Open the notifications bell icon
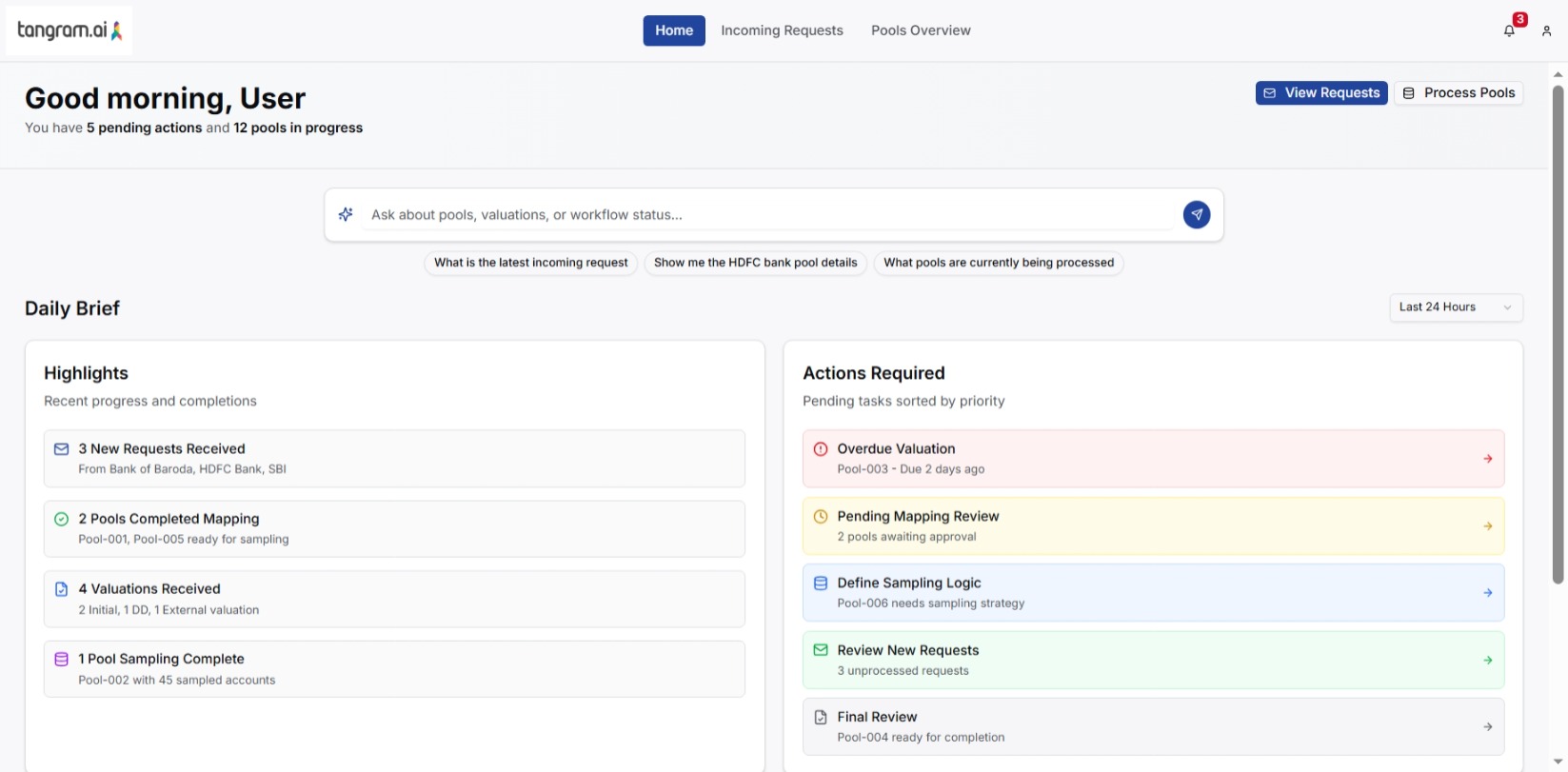 coord(1509,30)
